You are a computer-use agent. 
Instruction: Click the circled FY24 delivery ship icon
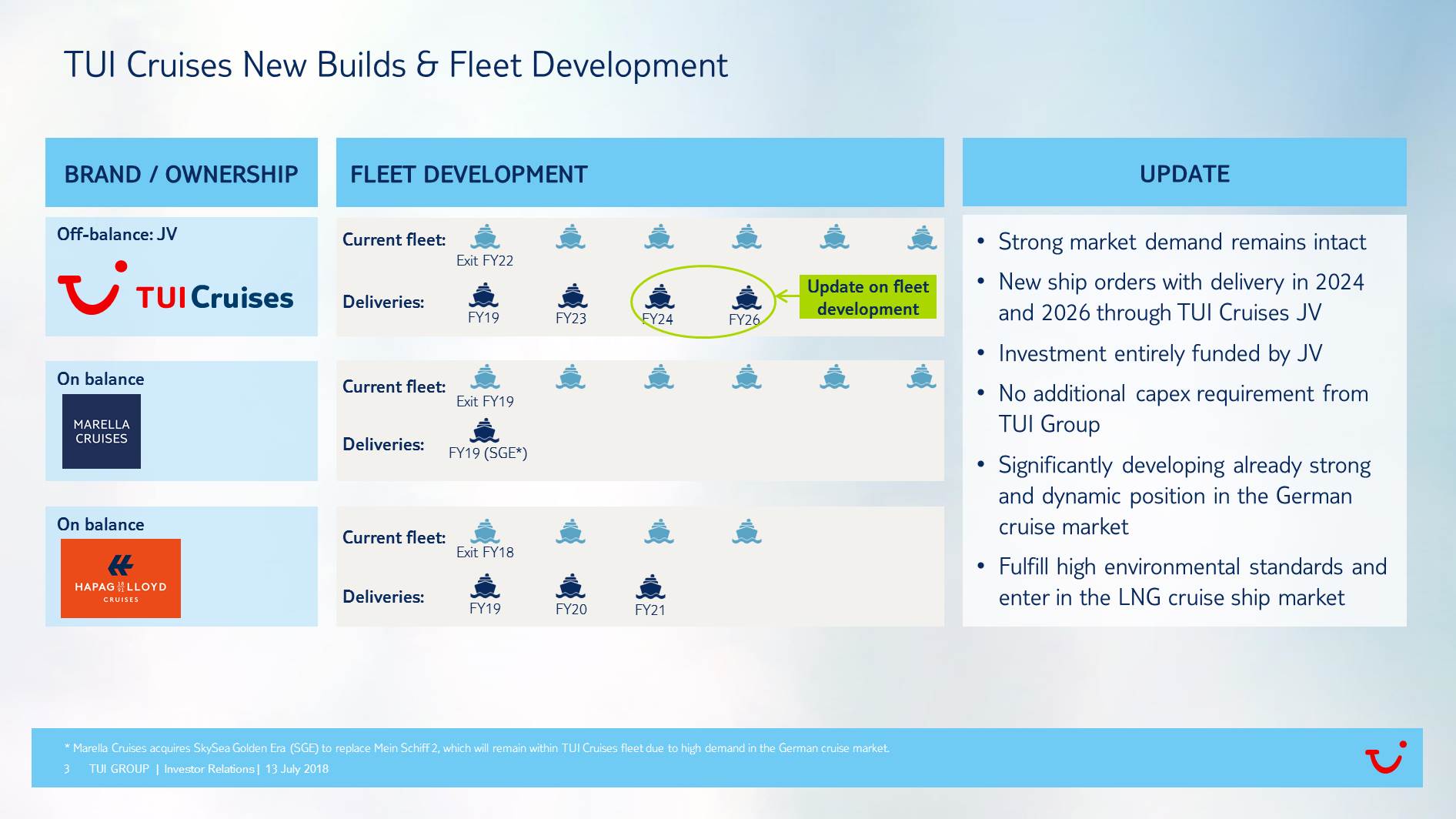point(660,296)
